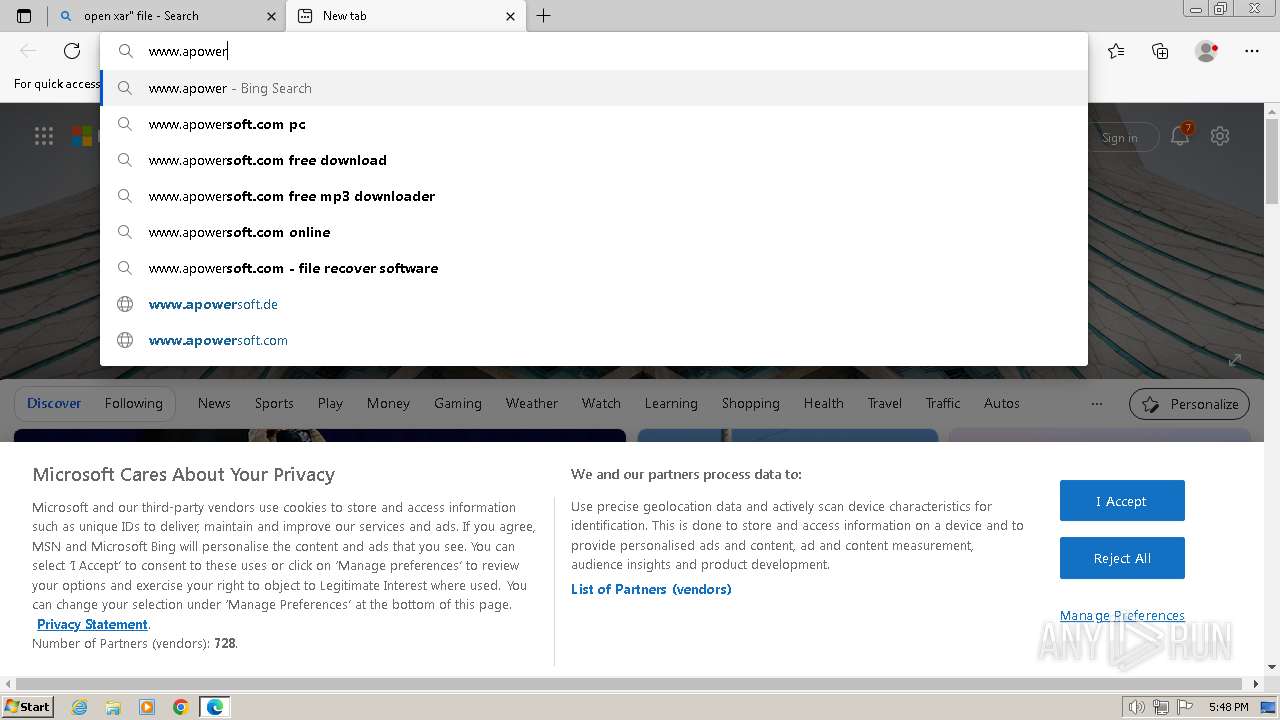Choose 'www.apowersoft.com pc' suggestion
This screenshot has height=720, width=1280.
coord(594,124)
